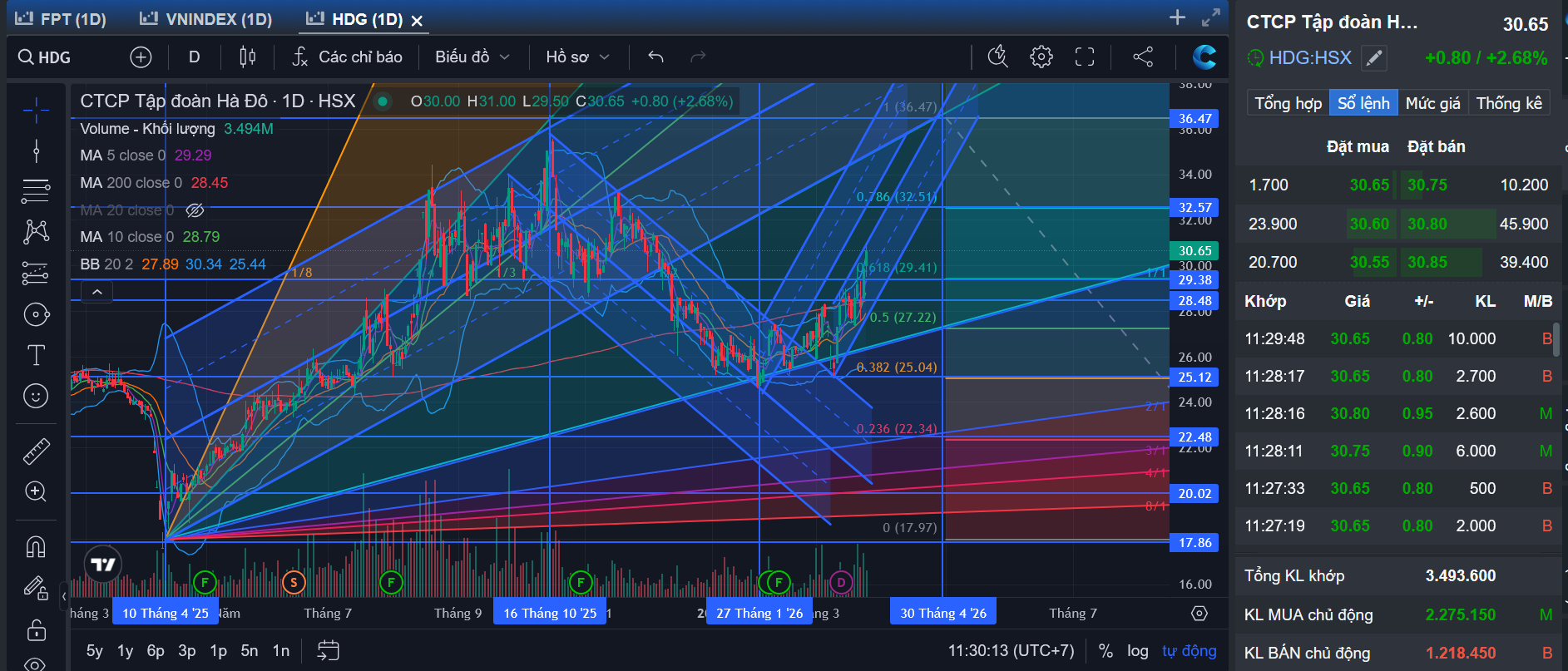The image size is (1568, 671).
Task: Open the Các chỉ báo indicators dialog
Action: click(x=348, y=57)
